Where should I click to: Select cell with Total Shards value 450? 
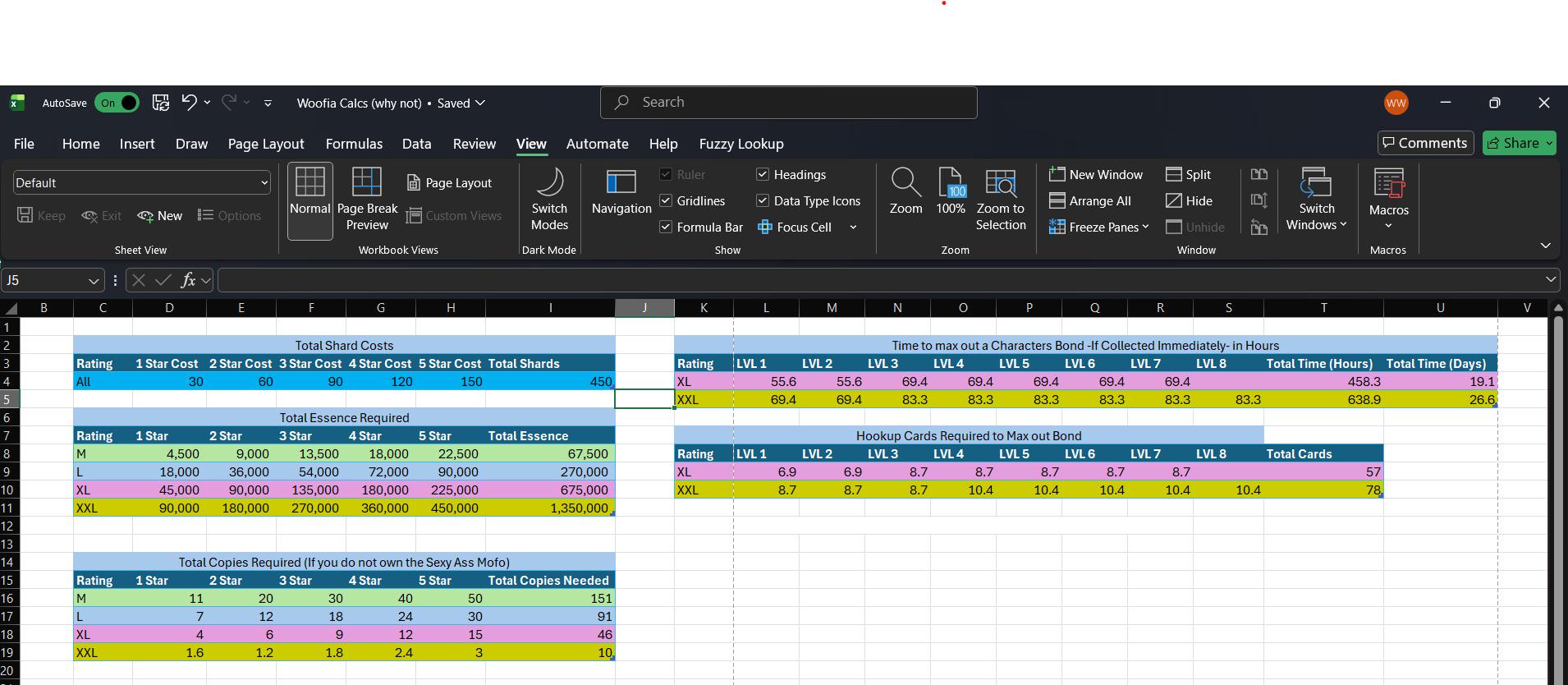(x=550, y=382)
